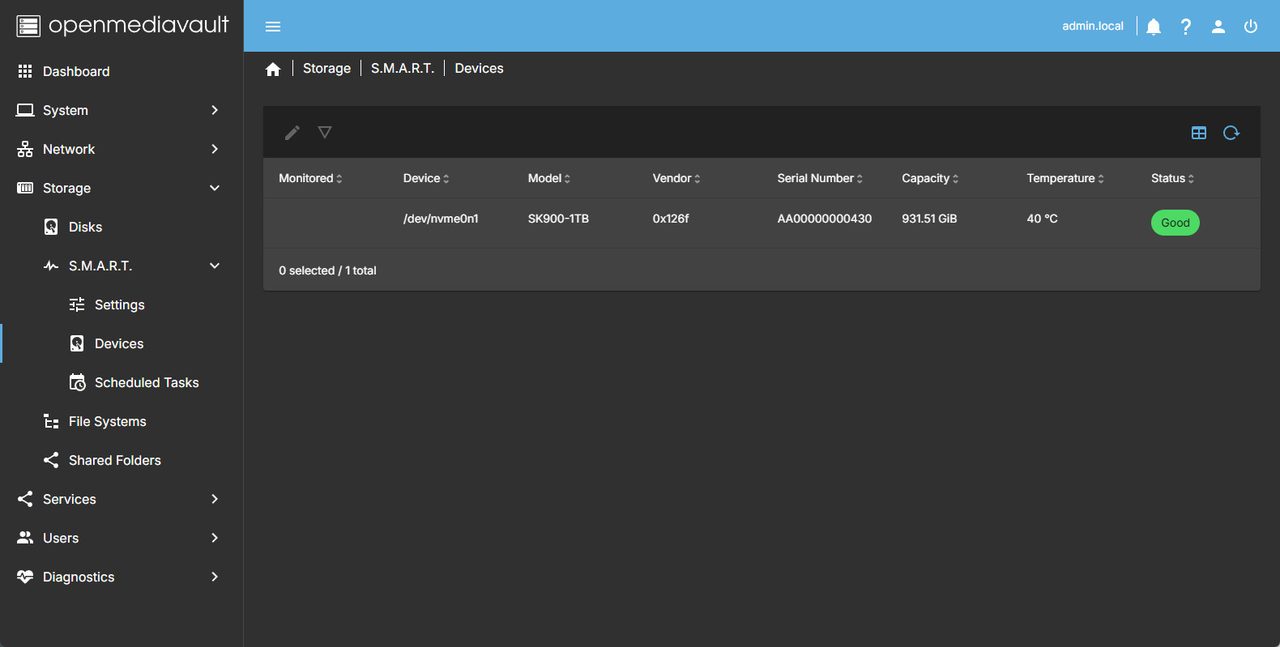Sort table by Serial Number column
This screenshot has height=647, width=1280.
point(821,178)
